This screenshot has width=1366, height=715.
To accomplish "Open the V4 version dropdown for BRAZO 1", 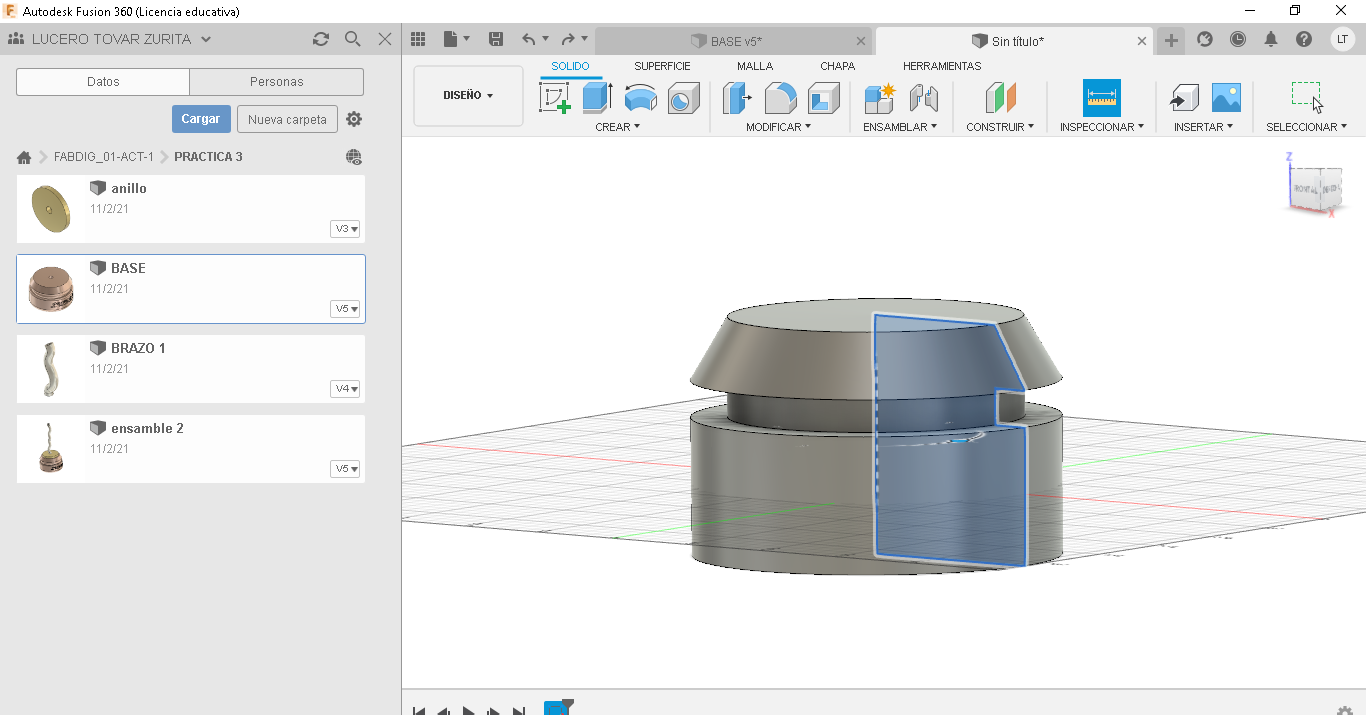I will (x=345, y=389).
